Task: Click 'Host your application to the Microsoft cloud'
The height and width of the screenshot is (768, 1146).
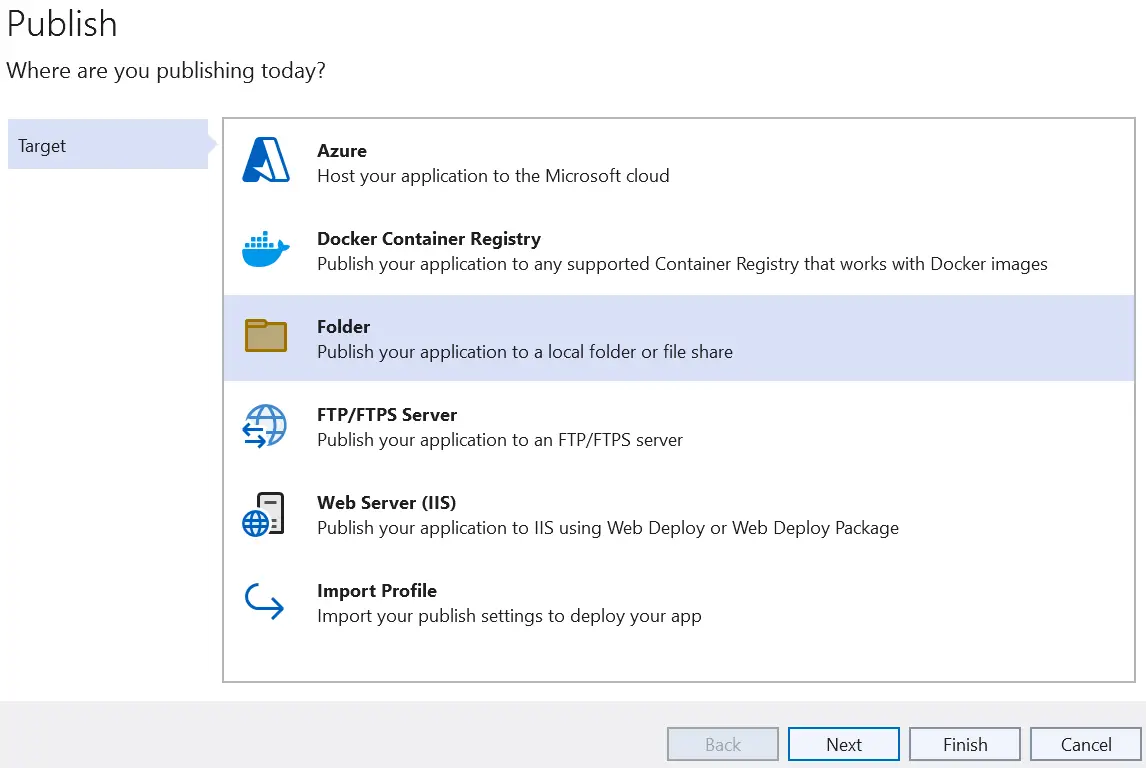Action: tap(493, 176)
